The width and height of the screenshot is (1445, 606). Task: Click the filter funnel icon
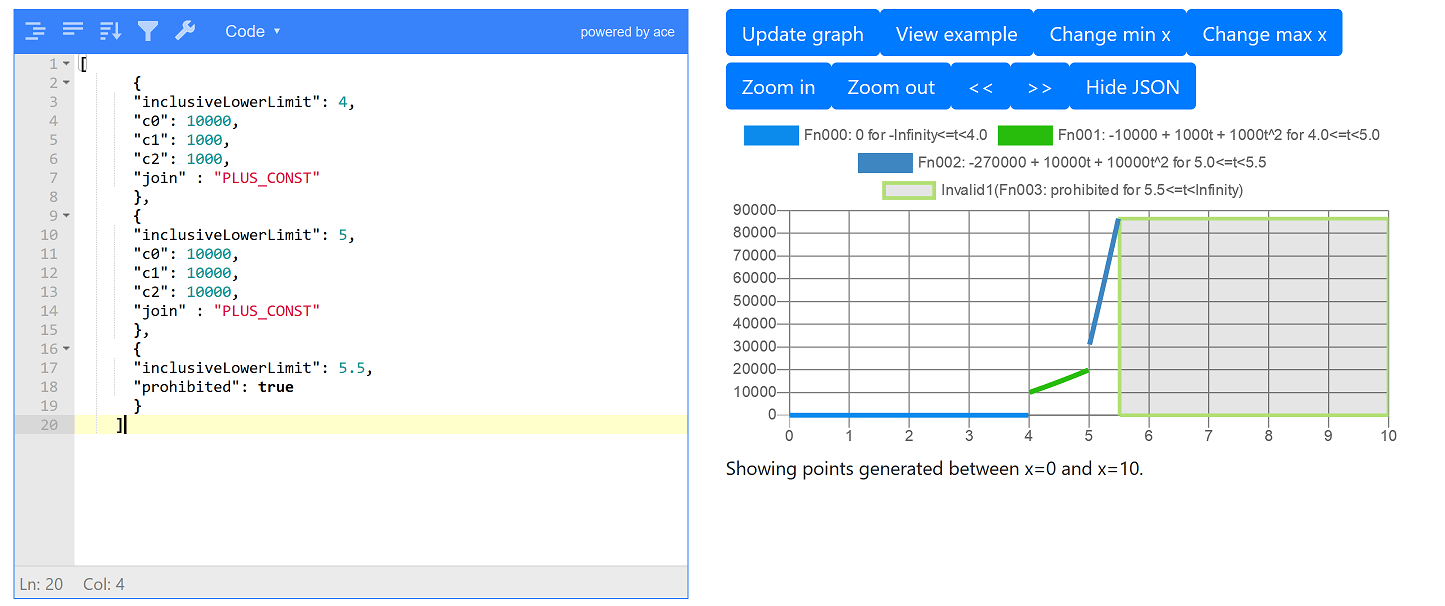point(148,31)
